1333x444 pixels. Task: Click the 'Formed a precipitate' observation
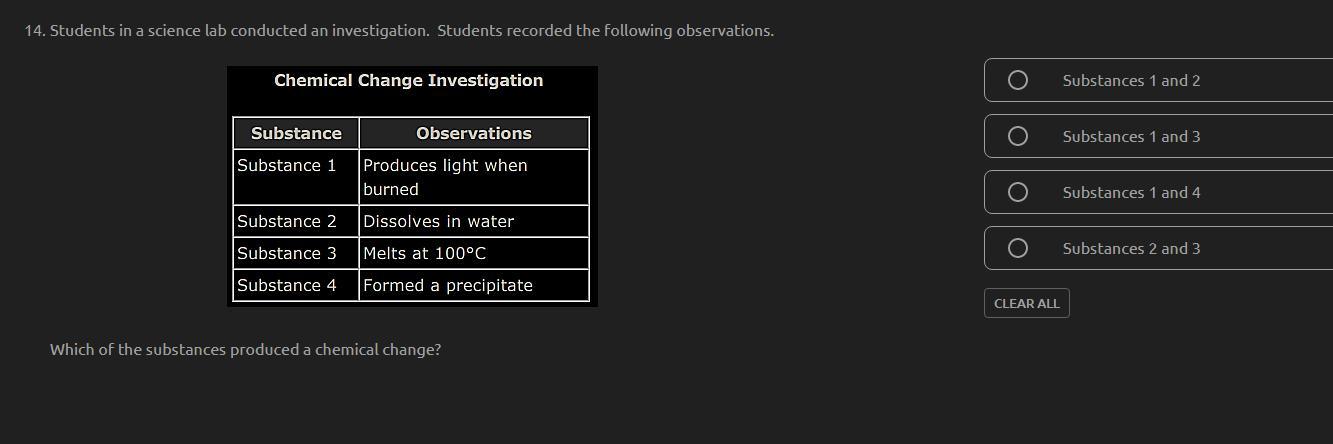tap(447, 286)
